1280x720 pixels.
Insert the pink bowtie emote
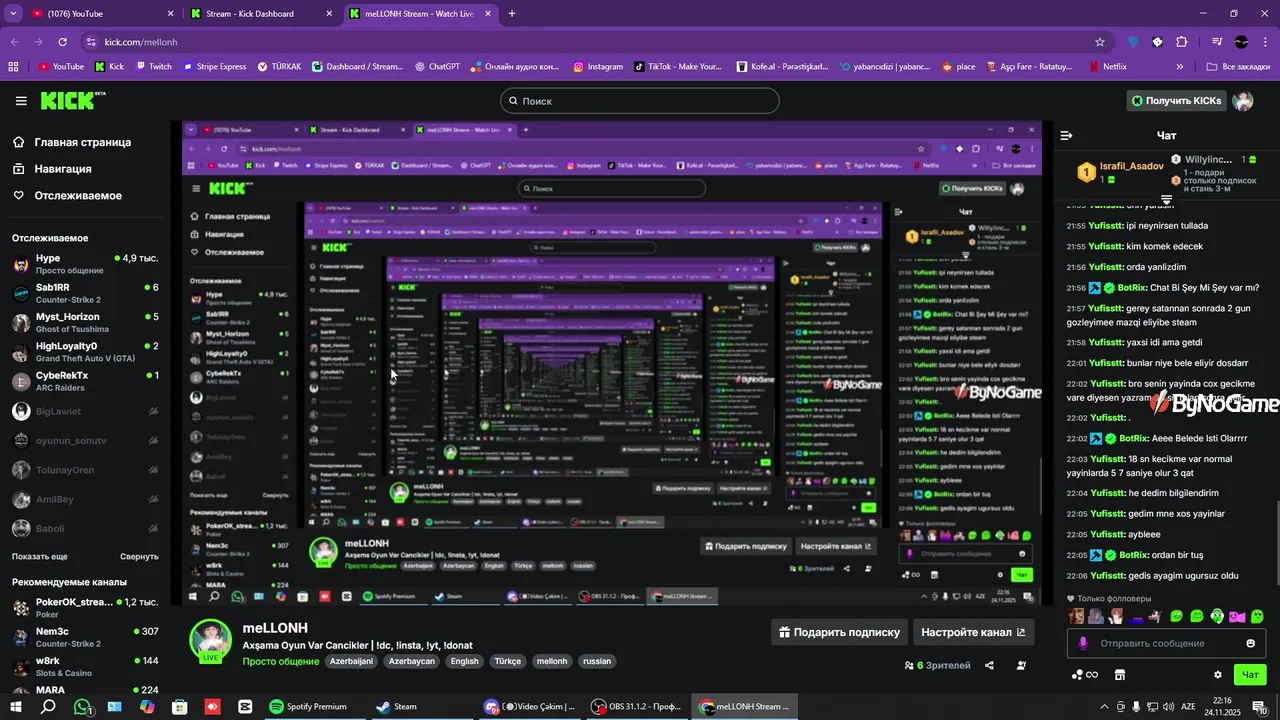coord(1237,616)
